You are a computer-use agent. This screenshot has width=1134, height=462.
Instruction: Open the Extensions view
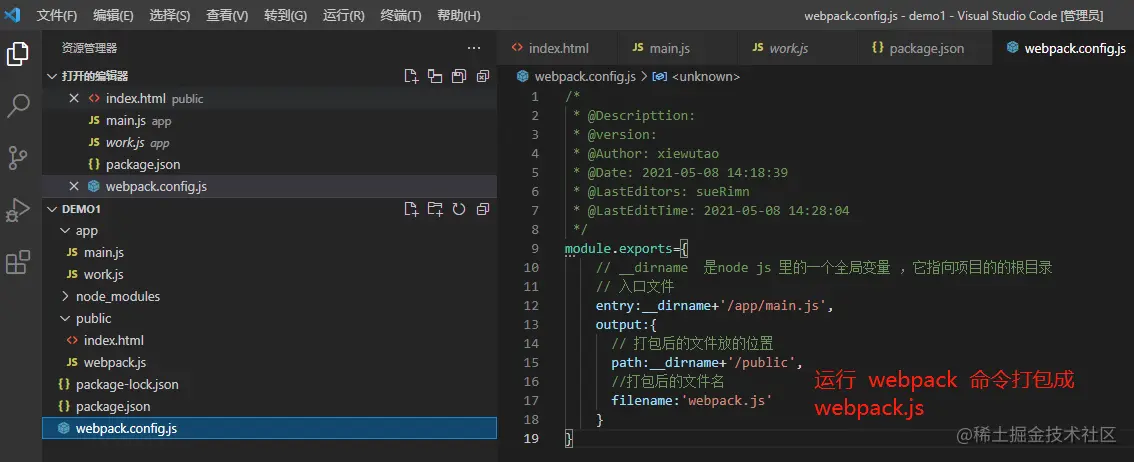[x=17, y=262]
